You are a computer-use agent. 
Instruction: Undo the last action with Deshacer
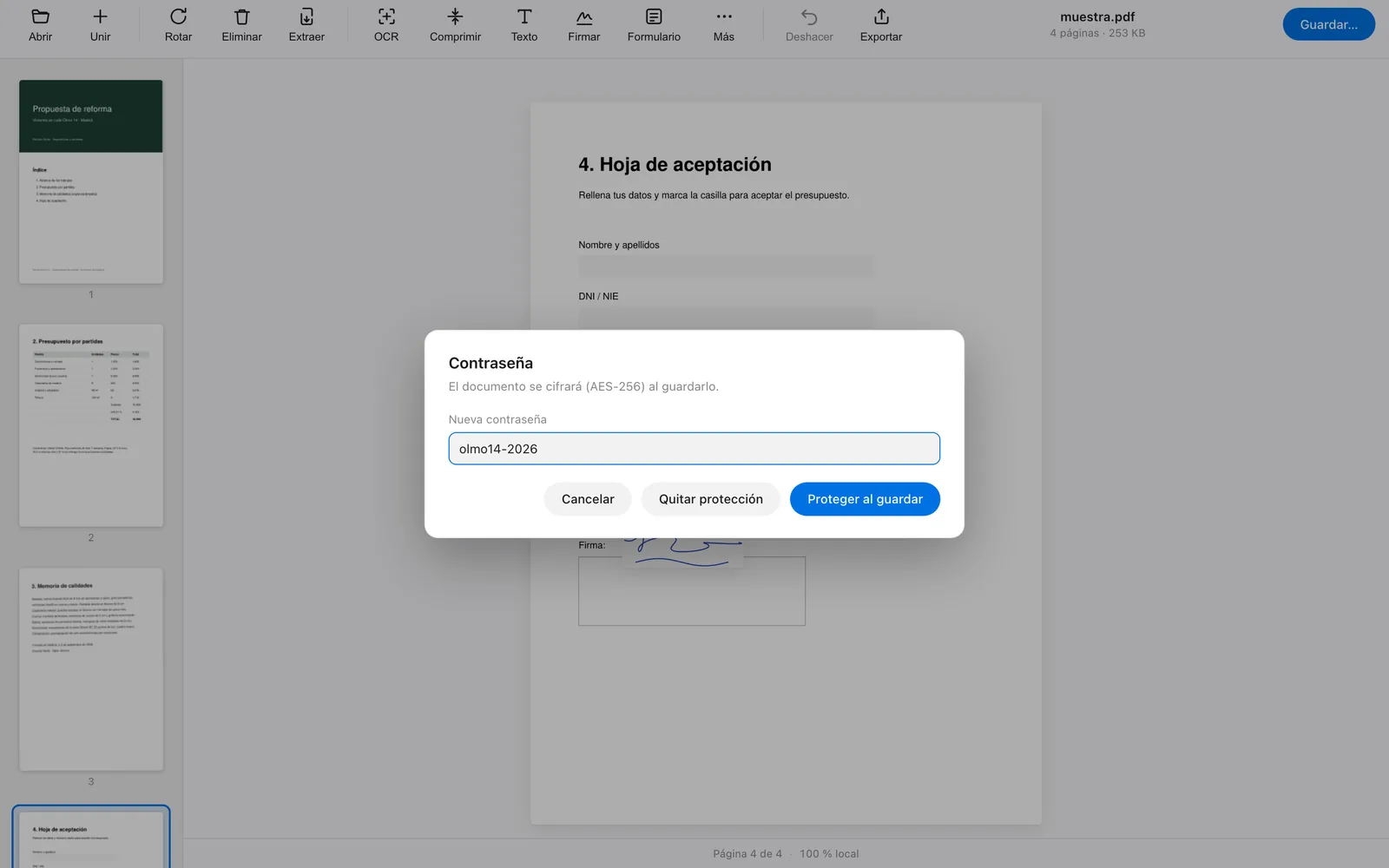click(809, 25)
